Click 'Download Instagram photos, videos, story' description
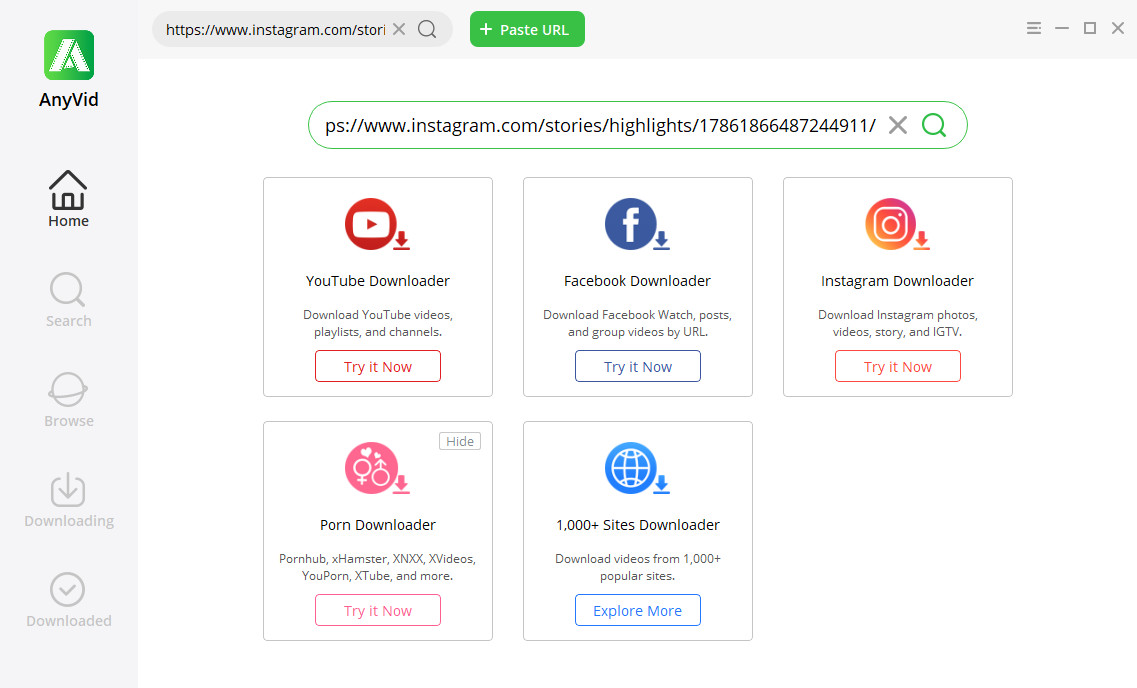Viewport: 1137px width, 688px height. point(898,323)
